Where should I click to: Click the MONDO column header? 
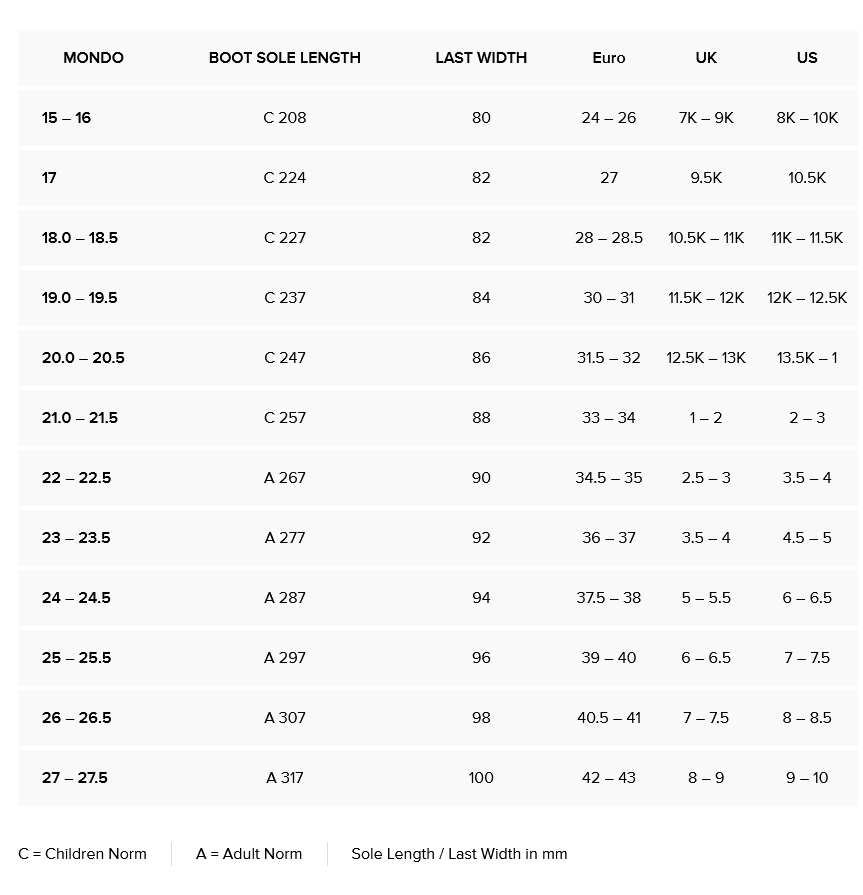[93, 58]
